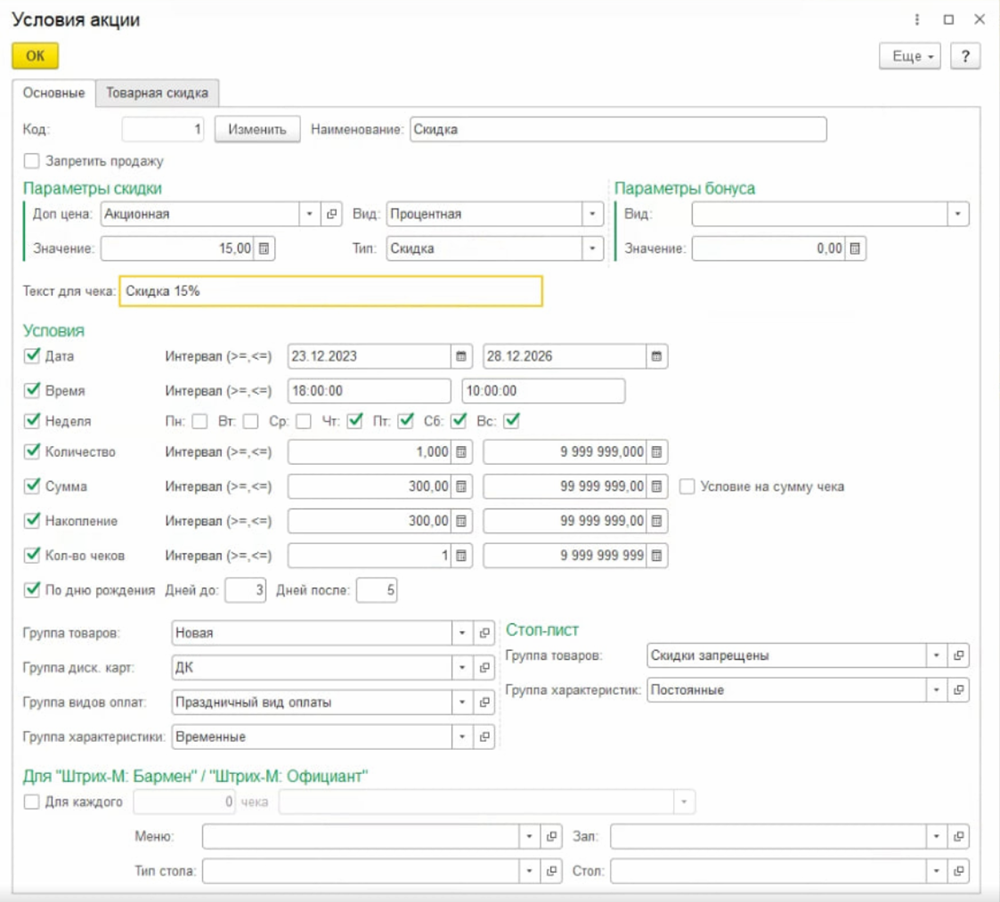Click the Изменить button near code
Image resolution: width=1000 pixels, height=902 pixels.
[257, 130]
